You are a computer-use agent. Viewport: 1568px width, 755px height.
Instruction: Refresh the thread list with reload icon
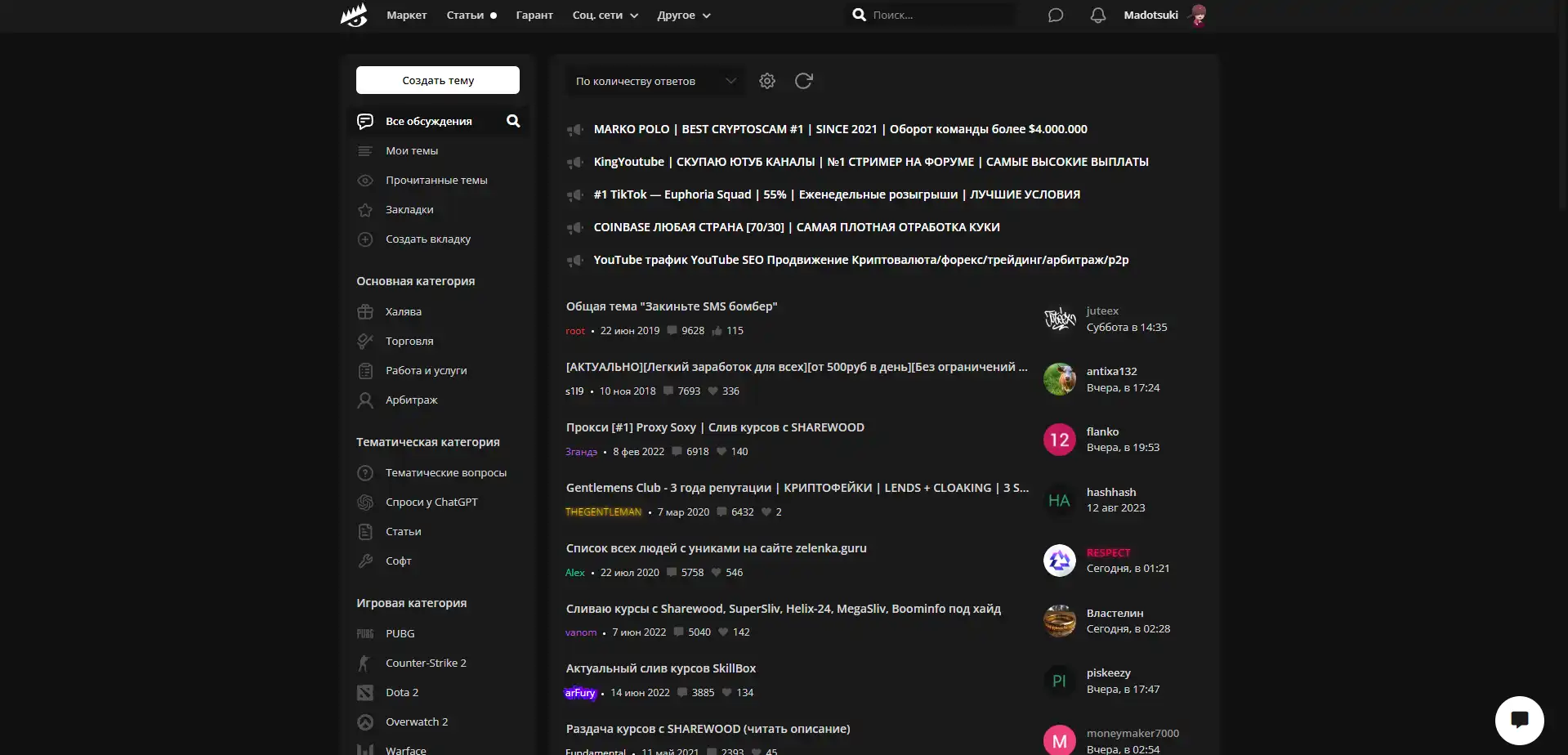point(803,81)
